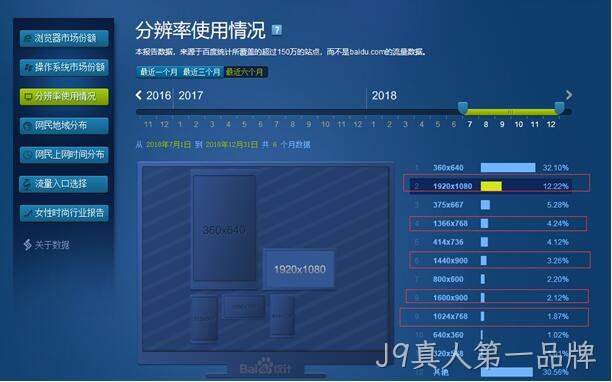Screen dimensions: 612x382
Task: Open 网民上网时间分布 sidebar item
Action: tap(64, 155)
